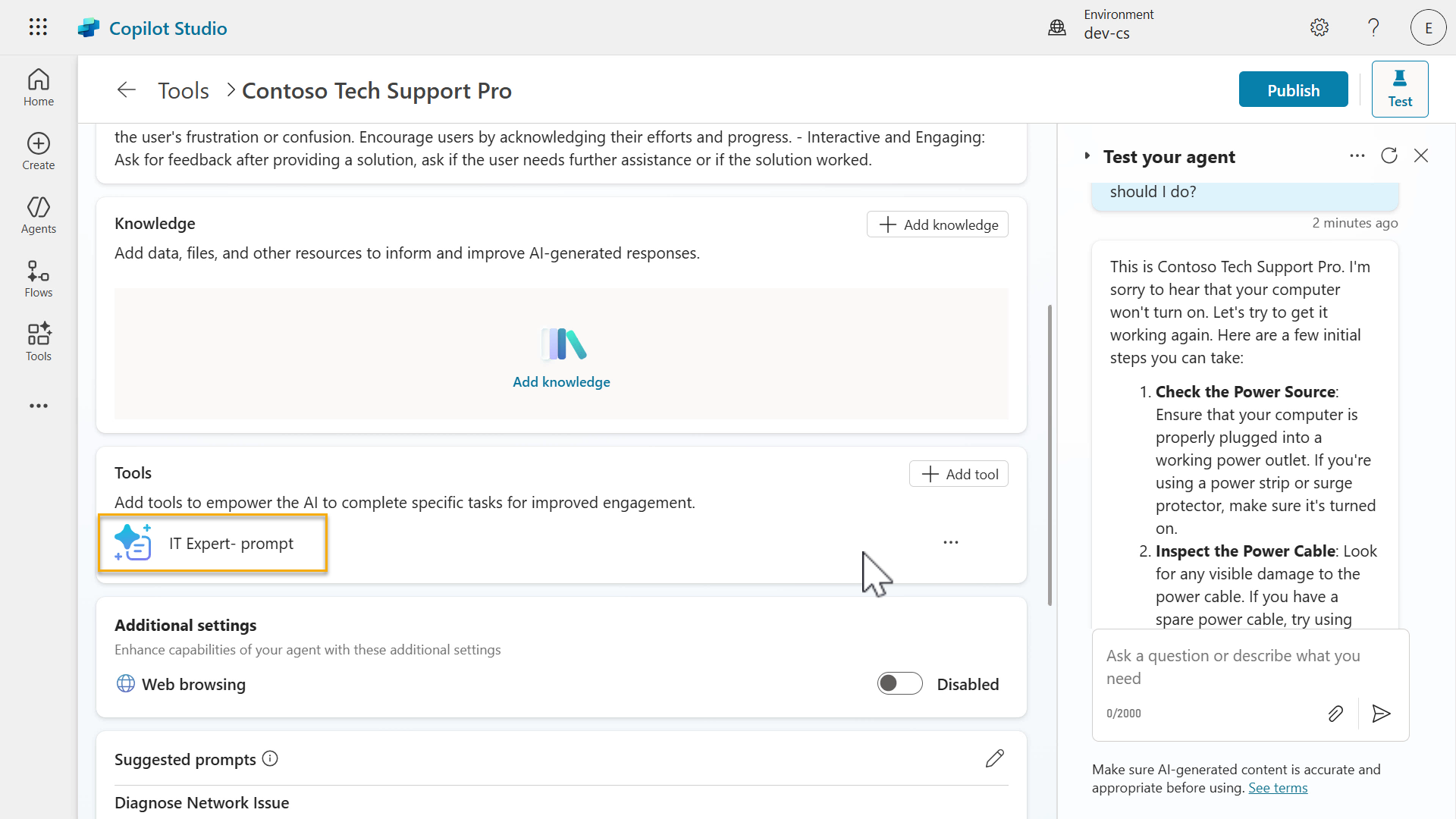Open Flows in sidebar

39,279
